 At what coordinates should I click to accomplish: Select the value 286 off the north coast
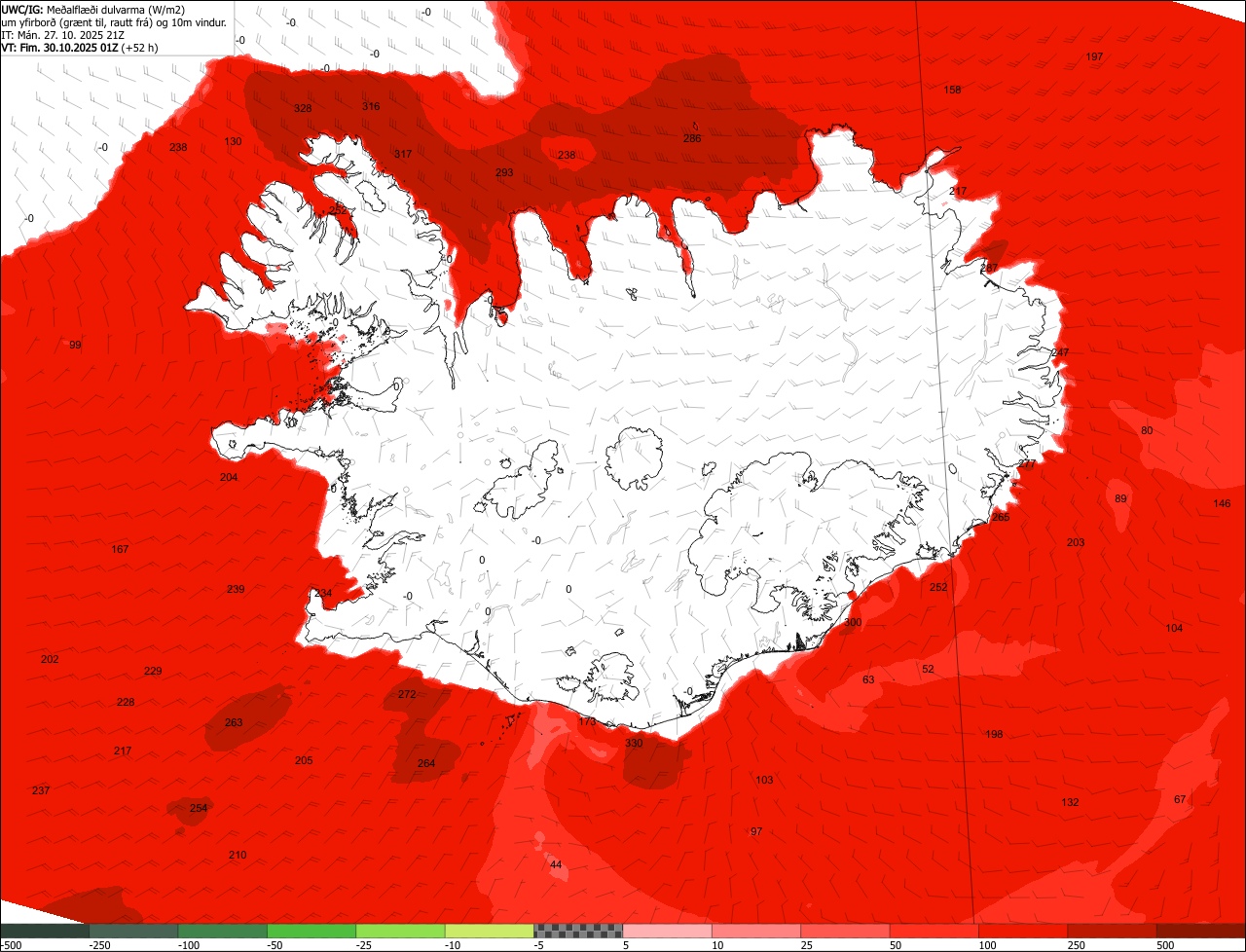pos(692,138)
